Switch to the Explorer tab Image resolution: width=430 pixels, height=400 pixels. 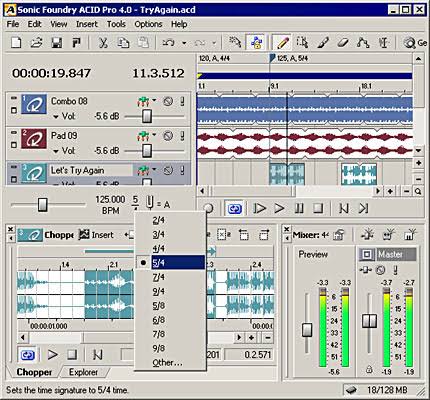(83, 372)
